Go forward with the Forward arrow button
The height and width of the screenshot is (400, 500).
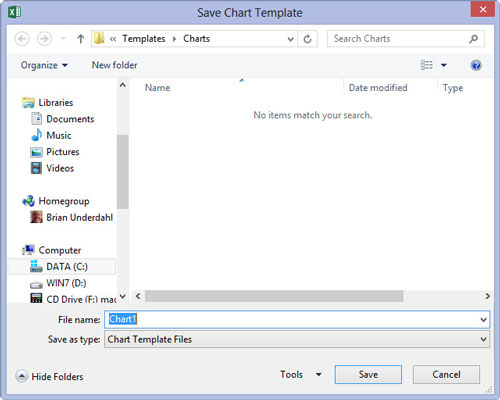[44, 39]
